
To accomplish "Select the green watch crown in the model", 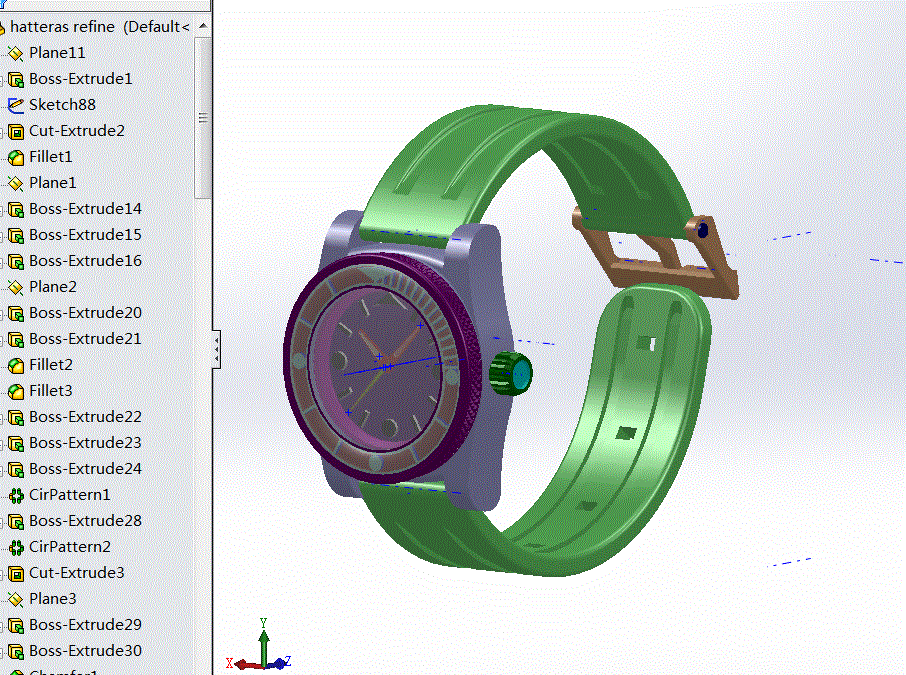I will tap(510, 374).
